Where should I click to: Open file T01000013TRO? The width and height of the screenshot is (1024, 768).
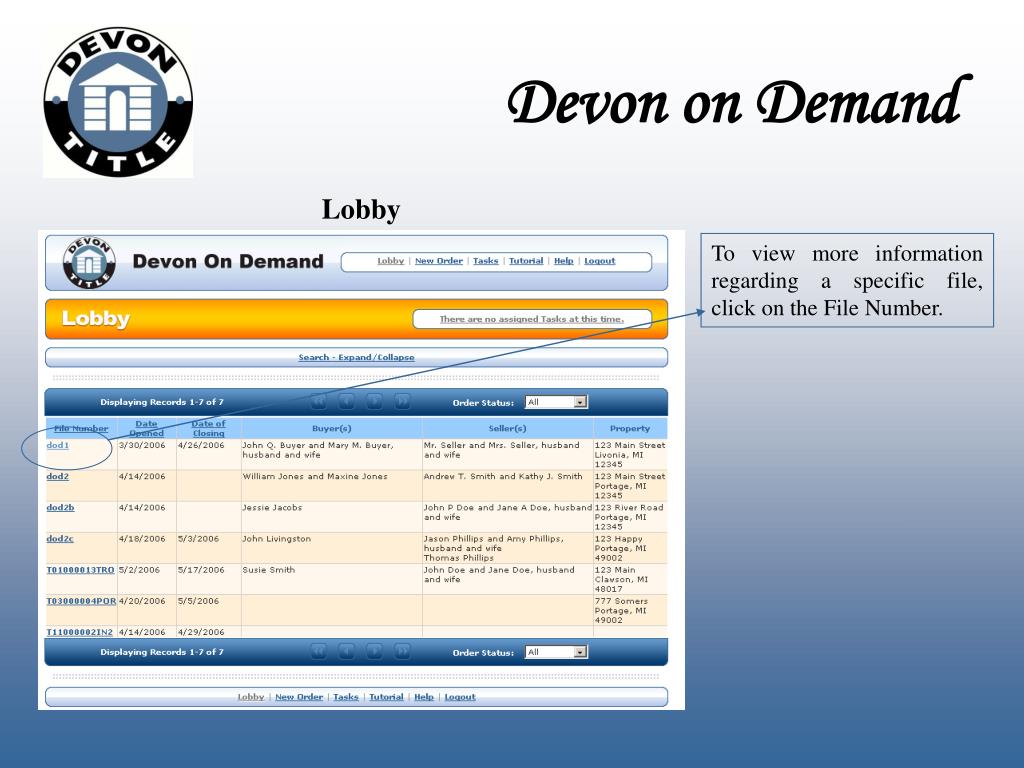(x=80, y=570)
